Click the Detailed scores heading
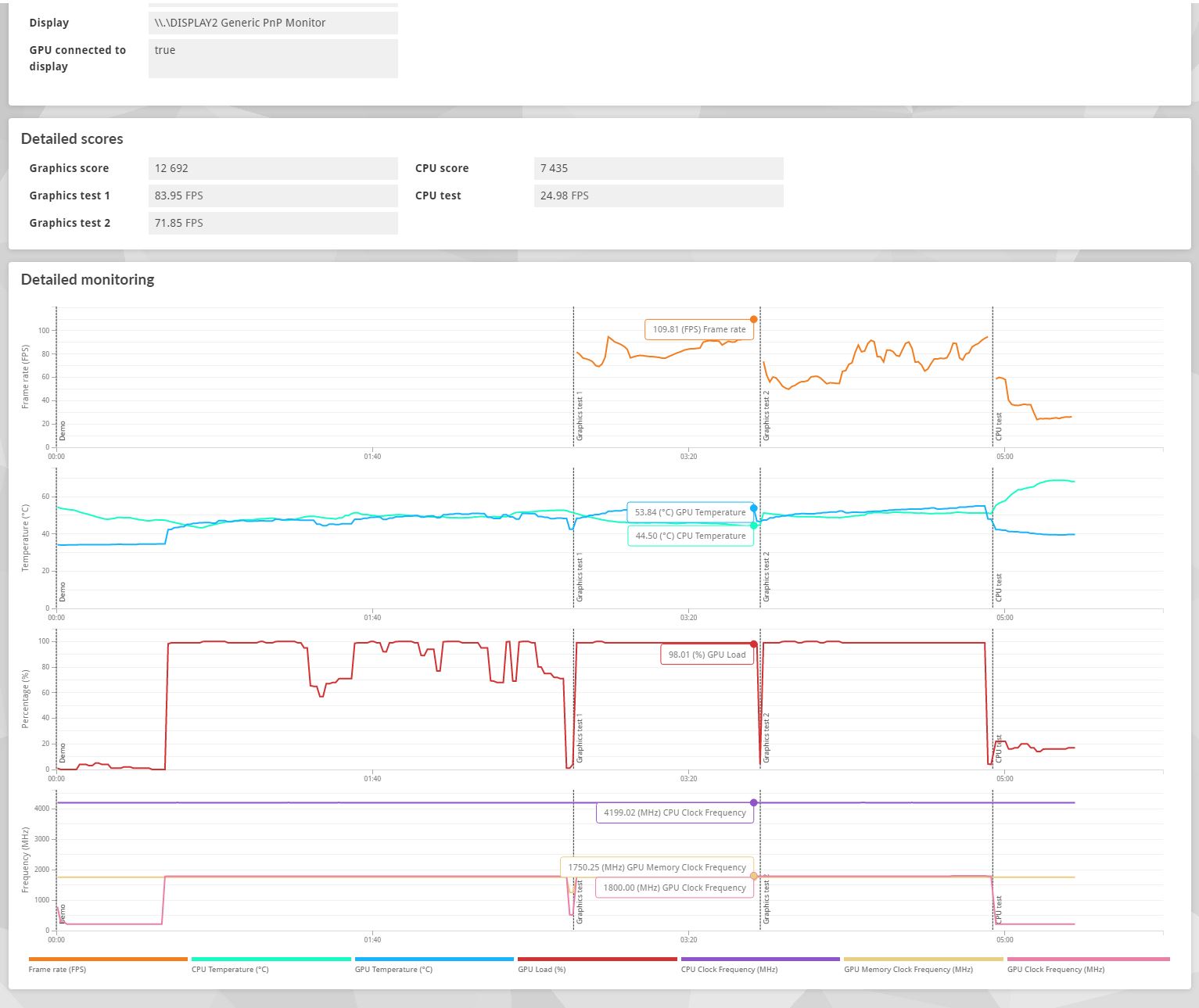Image resolution: width=1199 pixels, height=1008 pixels. tap(72, 138)
